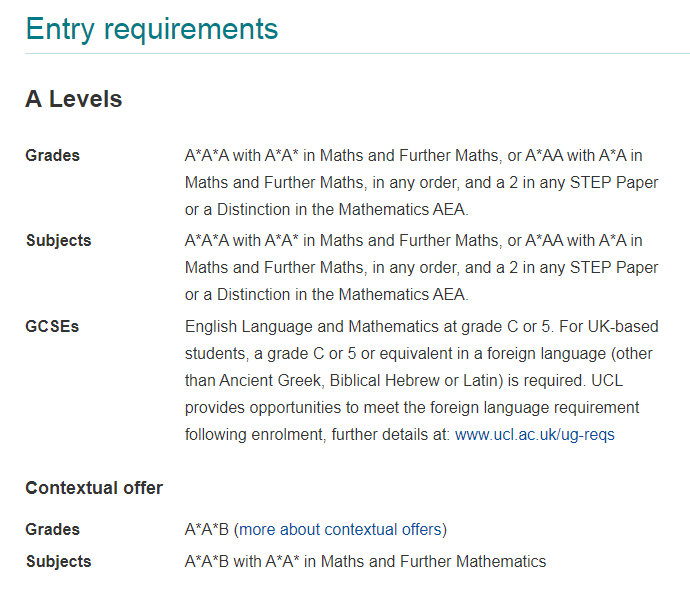Screen dimensions: 690x594
Task: Click the Grades label under Contextual offer
Action: pyautogui.click(x=53, y=529)
